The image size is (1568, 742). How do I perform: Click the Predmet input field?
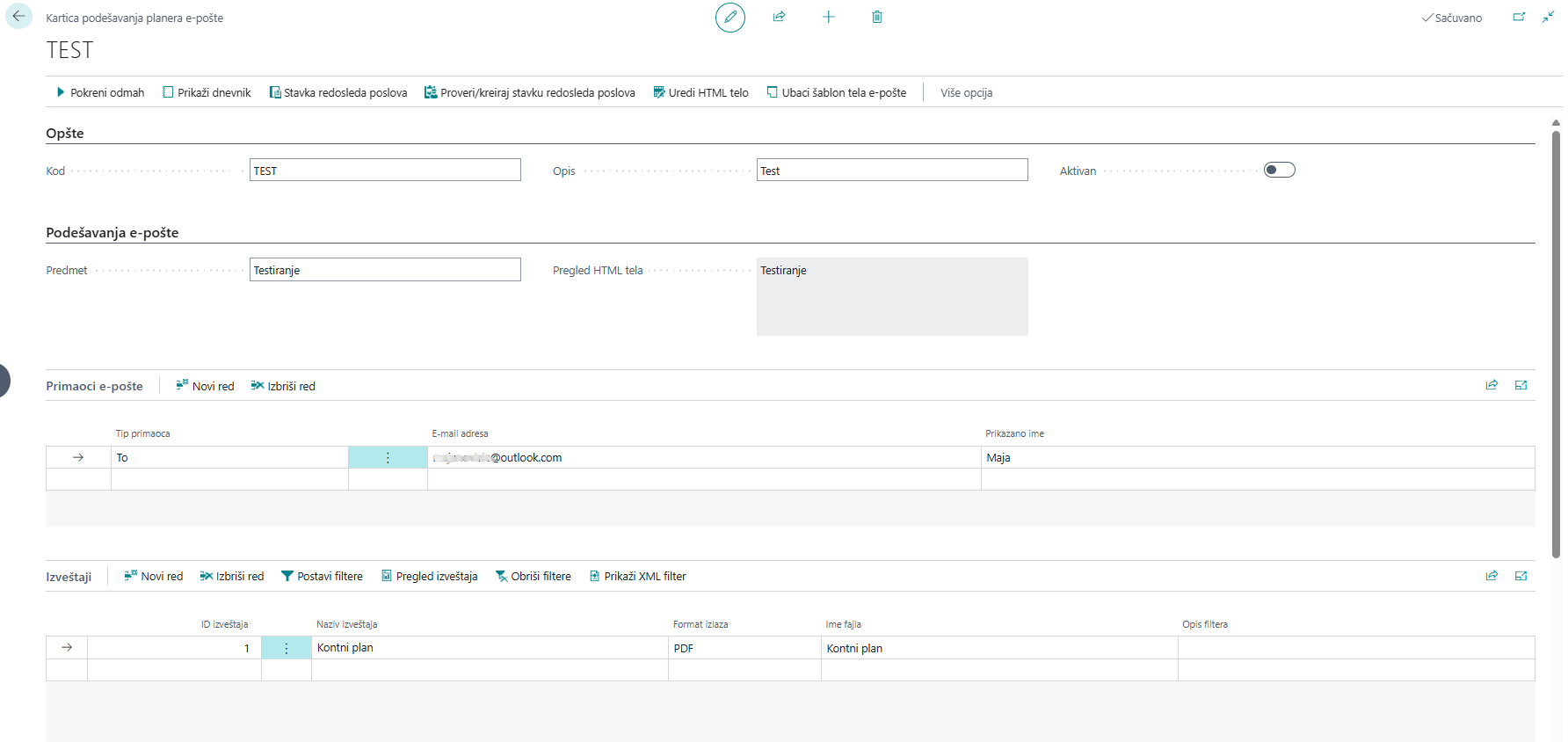pos(385,269)
